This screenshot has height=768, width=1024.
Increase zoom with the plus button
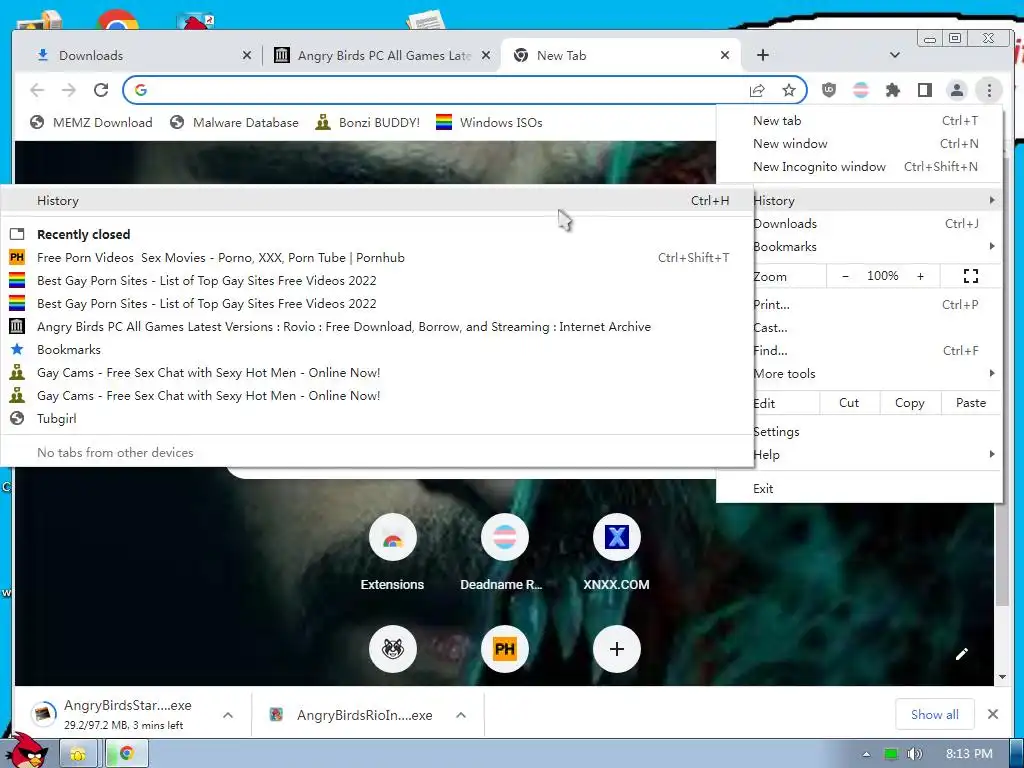tap(920, 276)
